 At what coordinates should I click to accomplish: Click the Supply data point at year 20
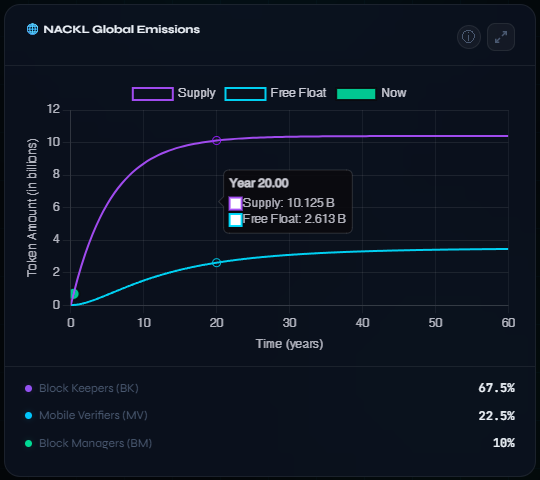216,140
